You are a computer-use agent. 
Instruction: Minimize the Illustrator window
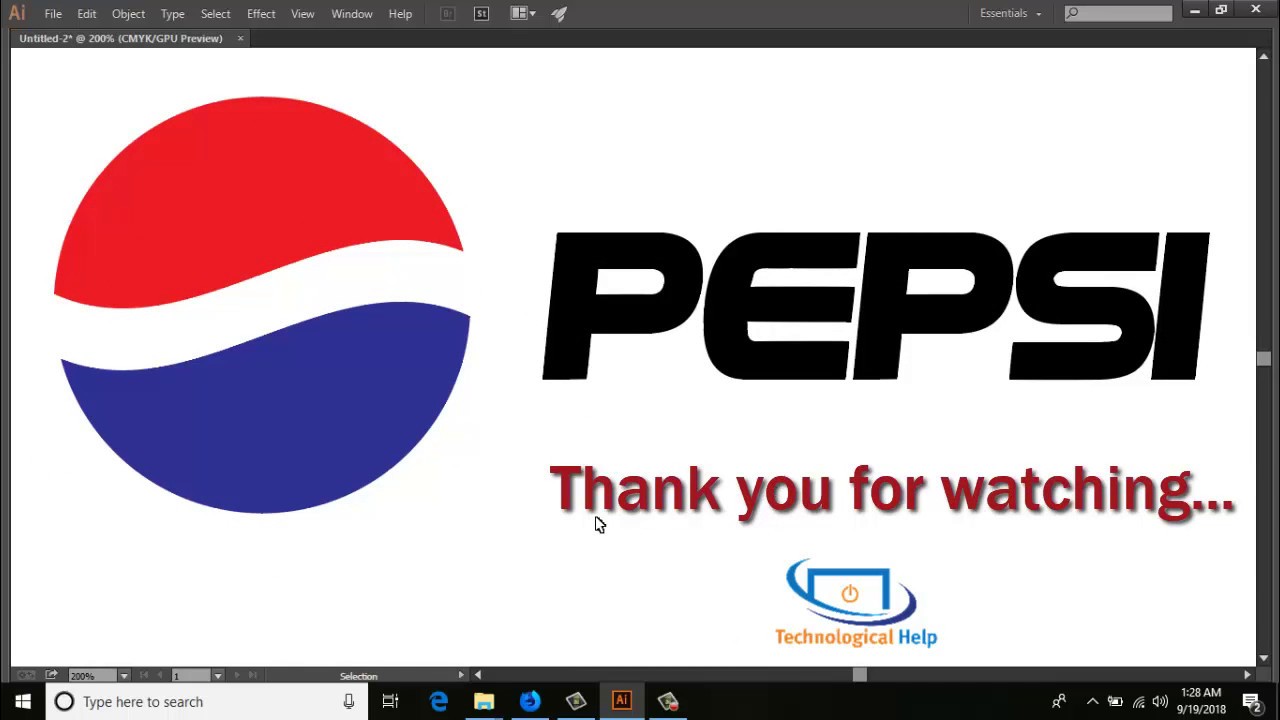tap(1195, 11)
